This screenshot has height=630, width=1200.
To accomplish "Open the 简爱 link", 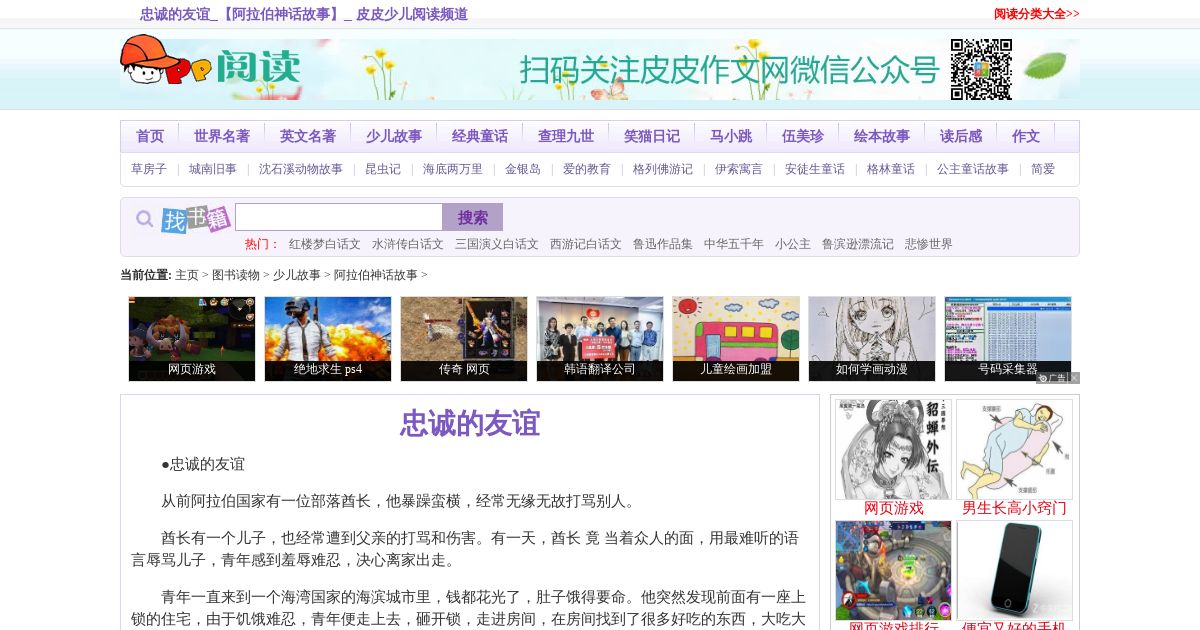I will pos(1043,169).
